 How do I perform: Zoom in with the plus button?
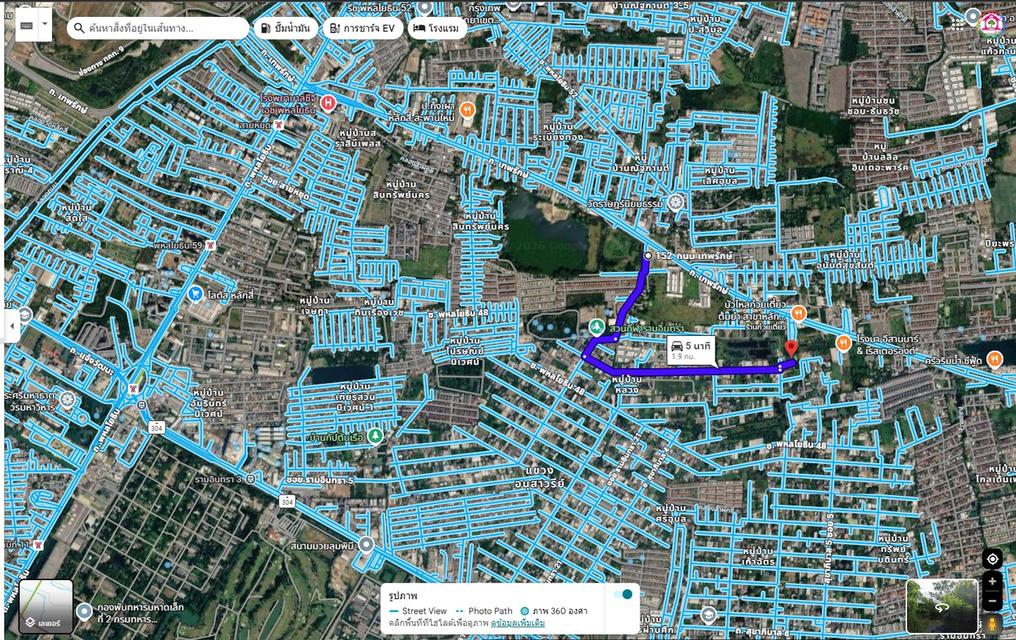pyautogui.click(x=991, y=581)
